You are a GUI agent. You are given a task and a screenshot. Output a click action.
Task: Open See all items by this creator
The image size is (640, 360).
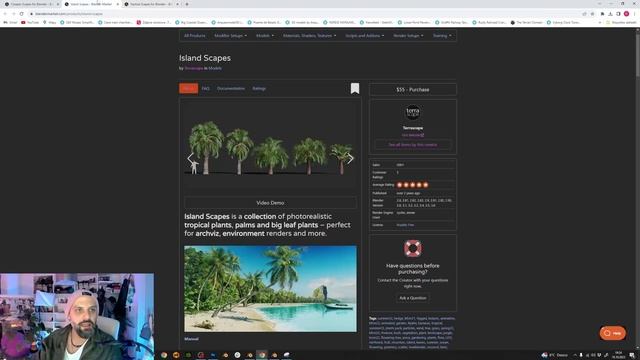413,145
